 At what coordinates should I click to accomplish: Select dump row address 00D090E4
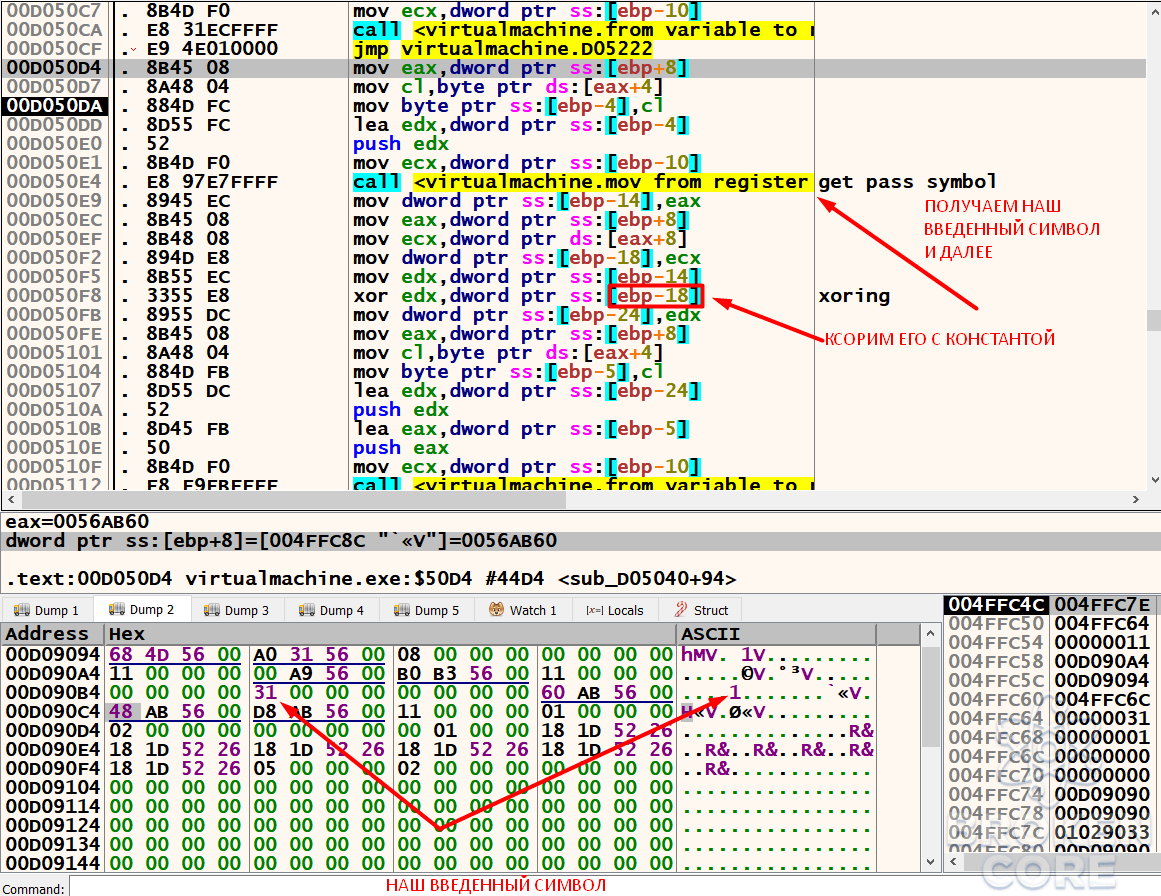[x=53, y=749]
